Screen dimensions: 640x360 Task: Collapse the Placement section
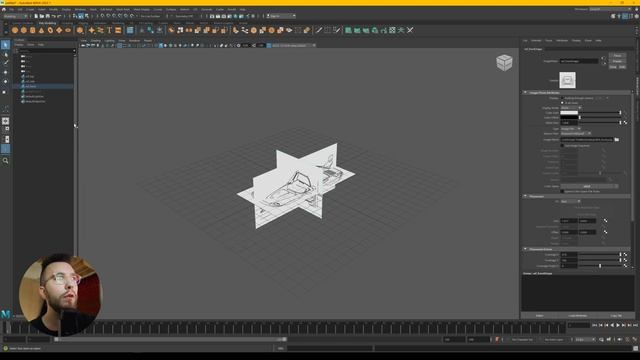click(526, 196)
